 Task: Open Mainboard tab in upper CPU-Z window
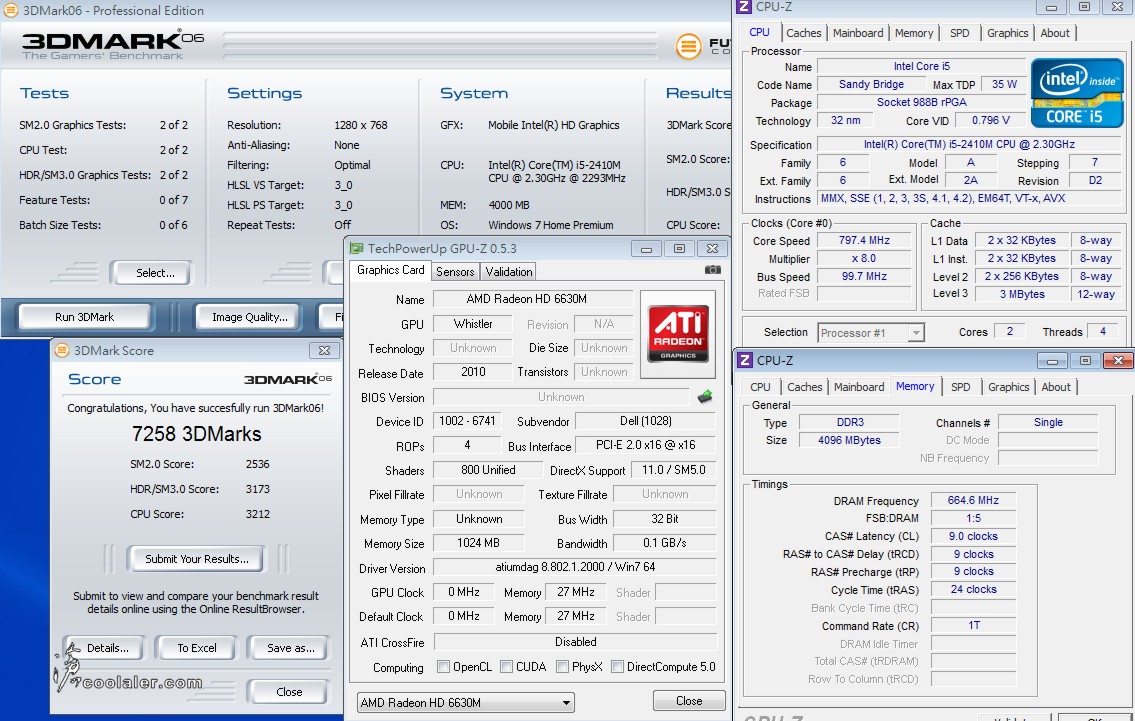pyautogui.click(x=858, y=33)
